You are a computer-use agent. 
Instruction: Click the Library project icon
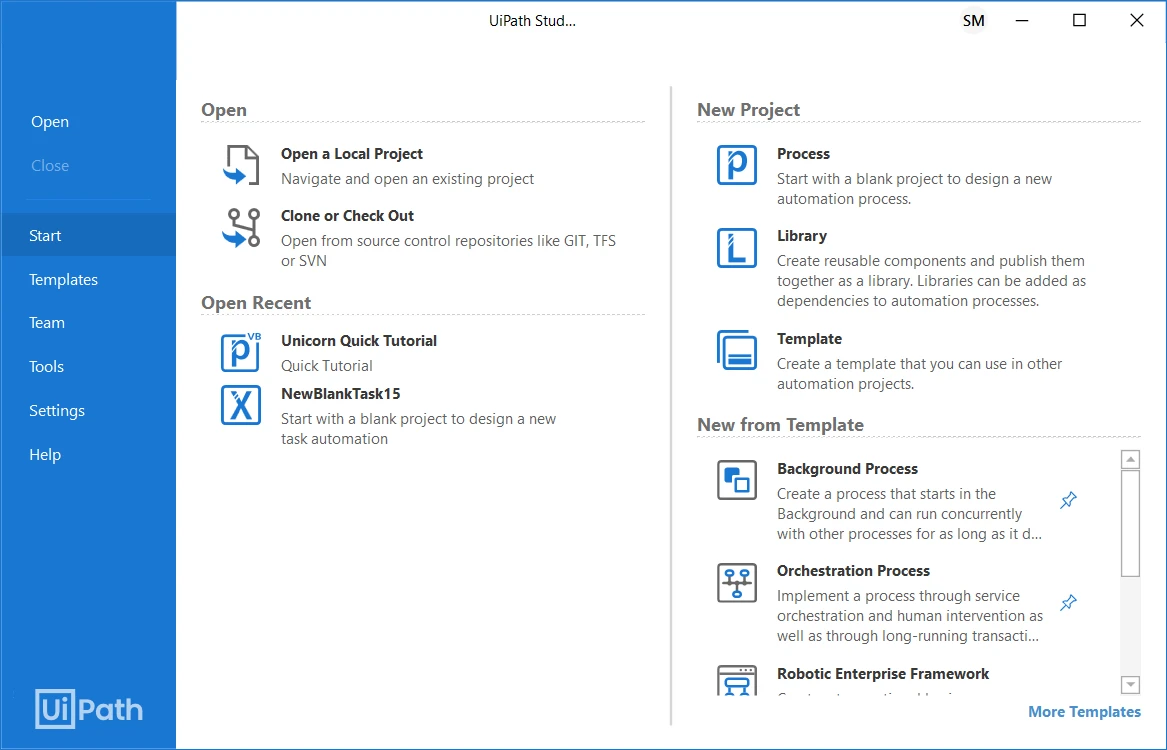tap(737, 248)
